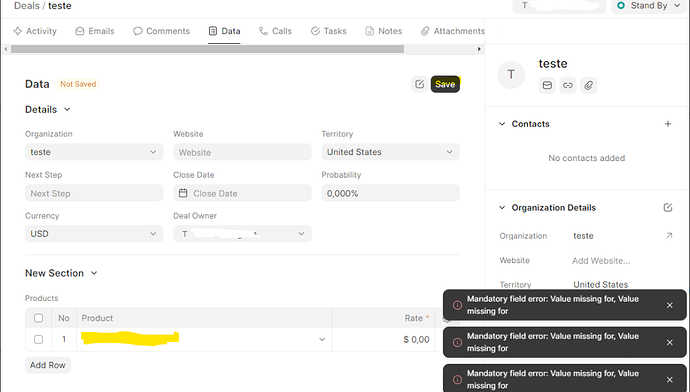This screenshot has height=392, width=690.
Task: Click the assigned user button beside Stand By
Action: click(559, 6)
